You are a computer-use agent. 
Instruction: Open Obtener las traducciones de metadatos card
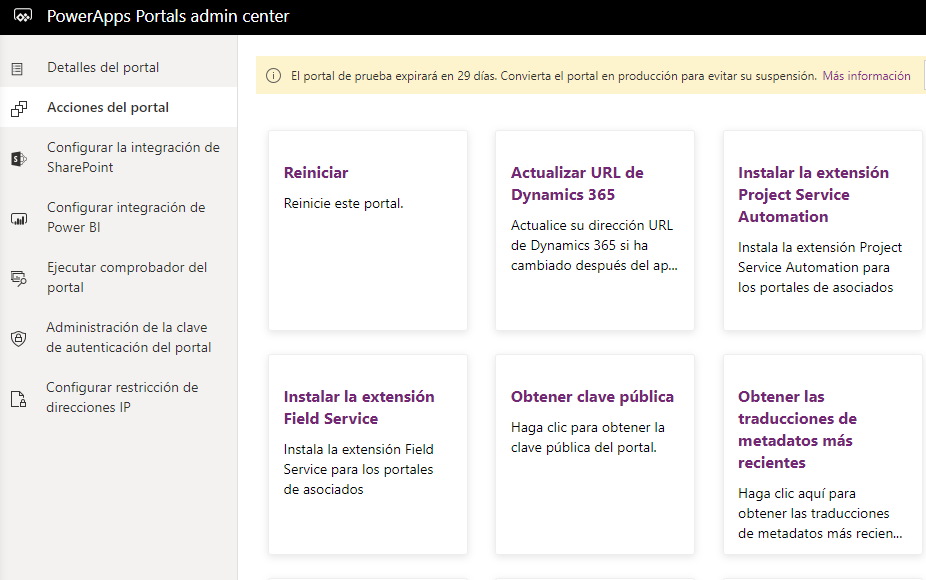[823, 454]
